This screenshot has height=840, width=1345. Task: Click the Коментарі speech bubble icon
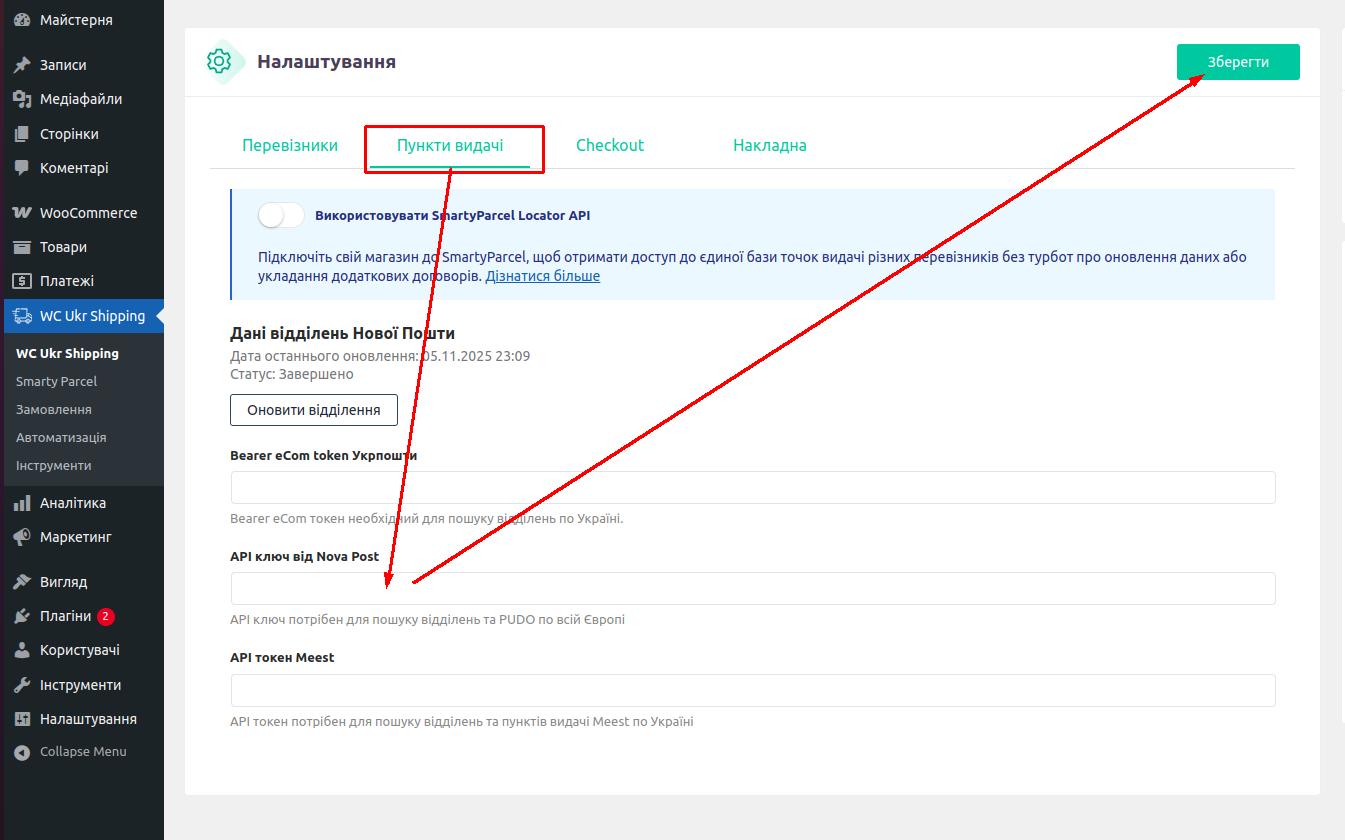(x=22, y=168)
